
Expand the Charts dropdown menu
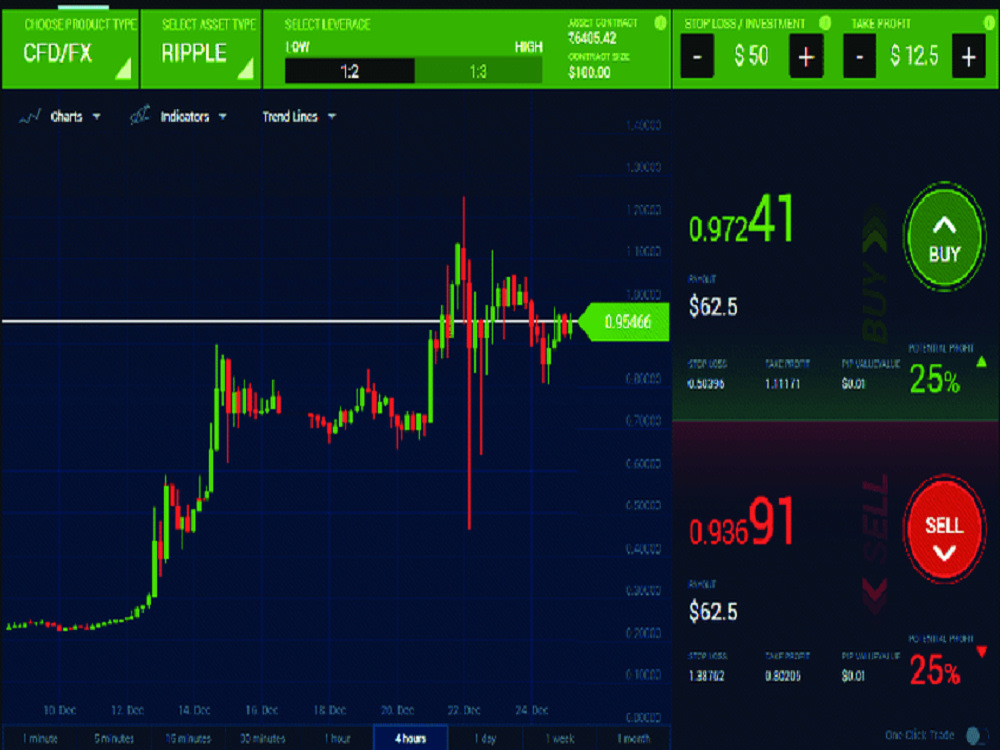coord(96,117)
